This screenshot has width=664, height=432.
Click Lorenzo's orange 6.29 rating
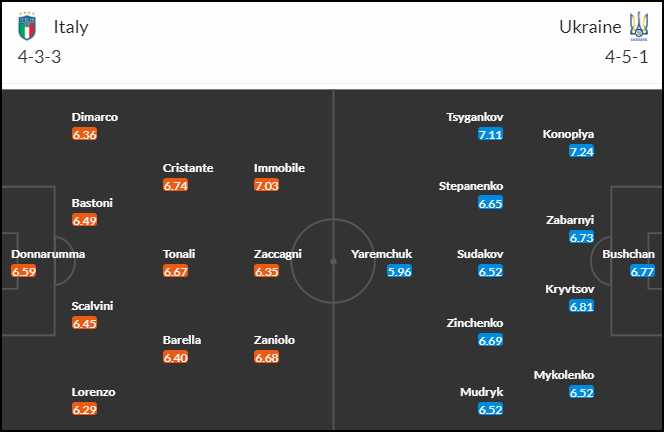[85, 410]
